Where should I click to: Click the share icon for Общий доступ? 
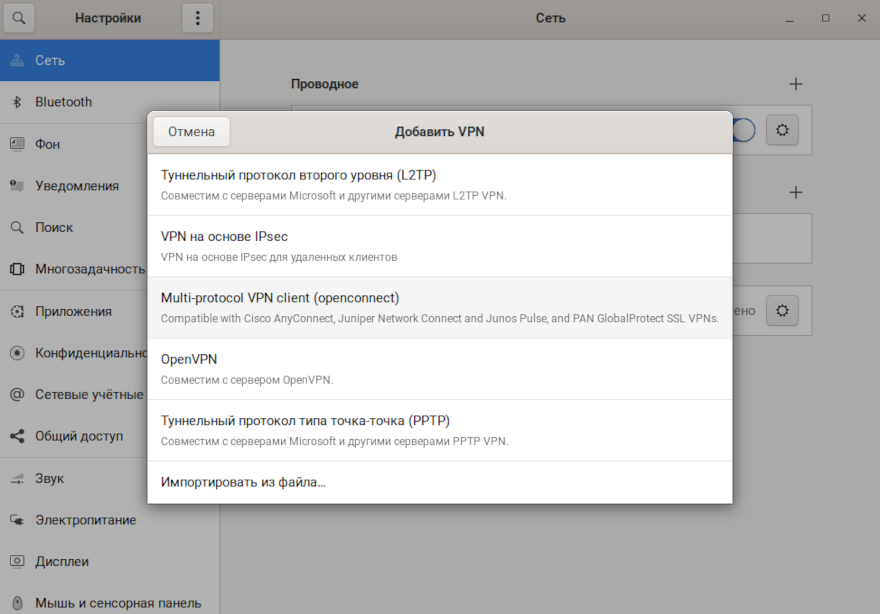(x=16, y=436)
